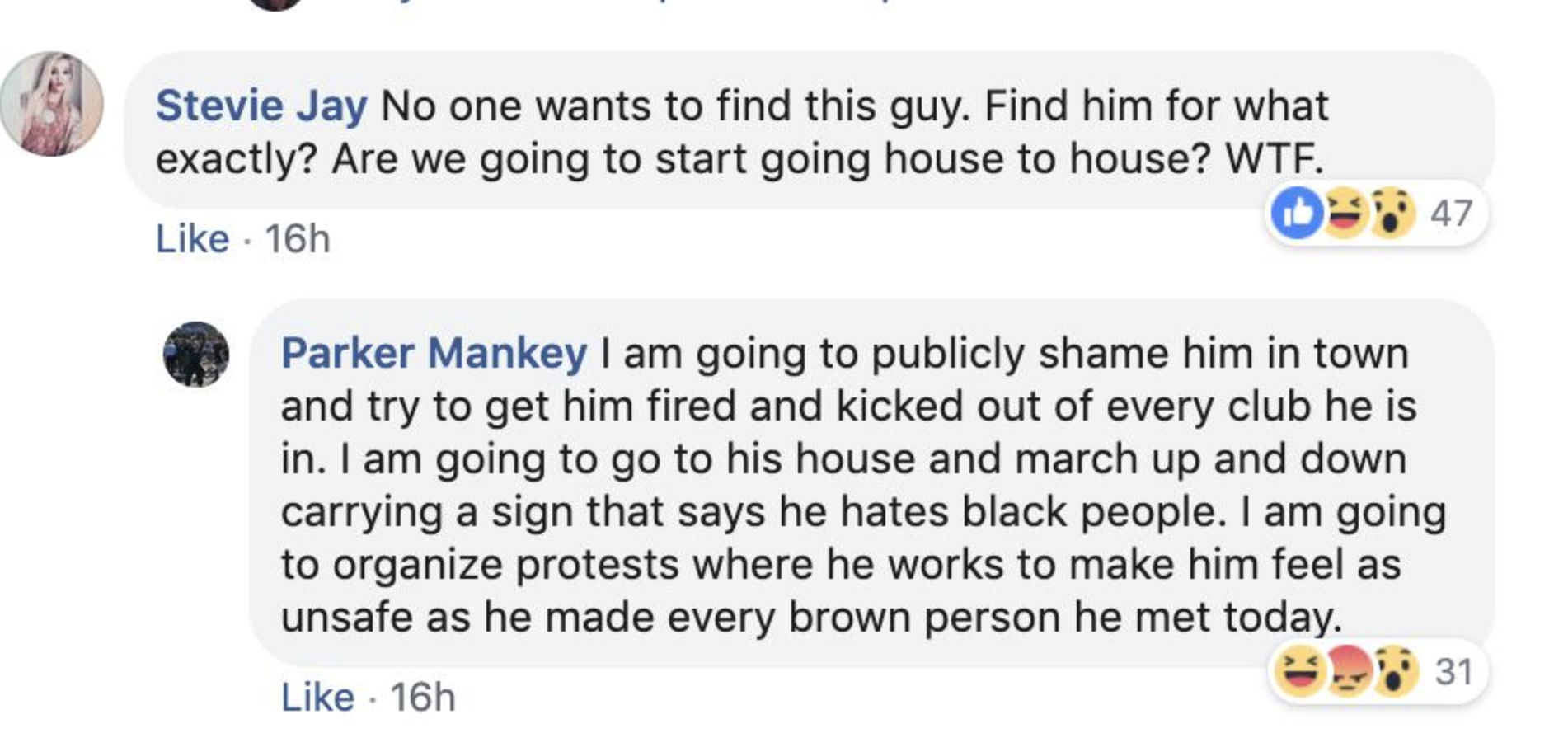Click the wow reaction on Parker Mankey's reply
The image size is (1568, 752).
pos(1394,671)
